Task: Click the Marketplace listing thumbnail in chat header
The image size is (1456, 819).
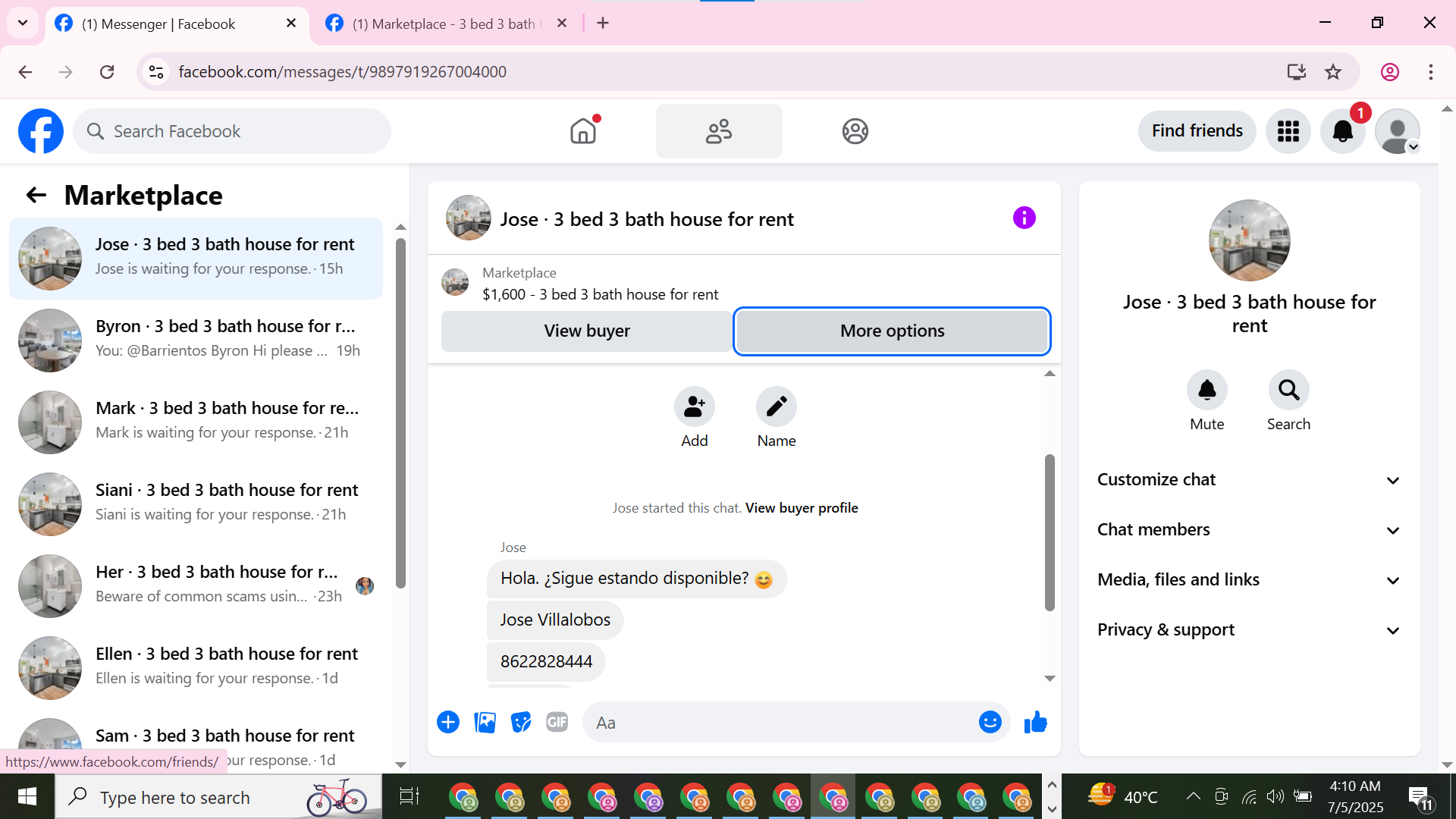Action: coord(455,282)
